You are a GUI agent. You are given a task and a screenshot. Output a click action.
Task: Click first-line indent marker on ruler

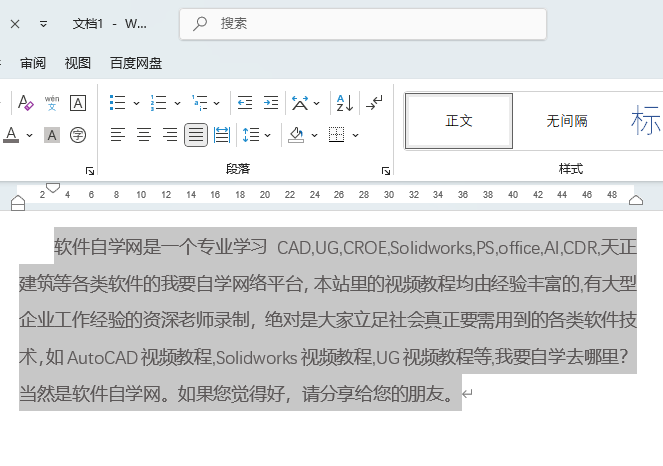coord(53,187)
